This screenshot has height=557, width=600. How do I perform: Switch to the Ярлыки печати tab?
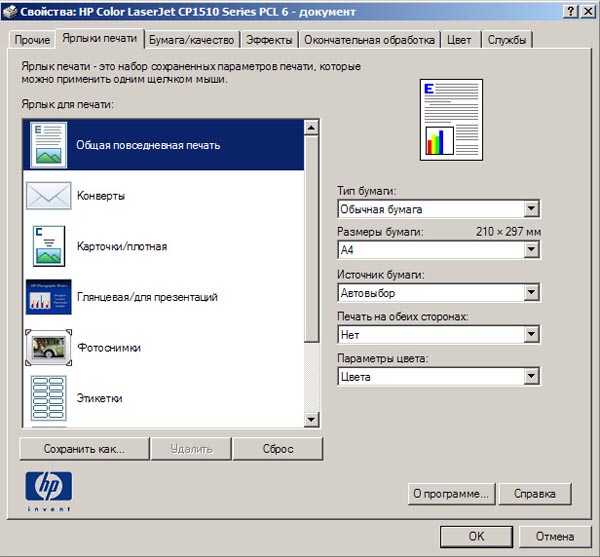pyautogui.click(x=99, y=38)
